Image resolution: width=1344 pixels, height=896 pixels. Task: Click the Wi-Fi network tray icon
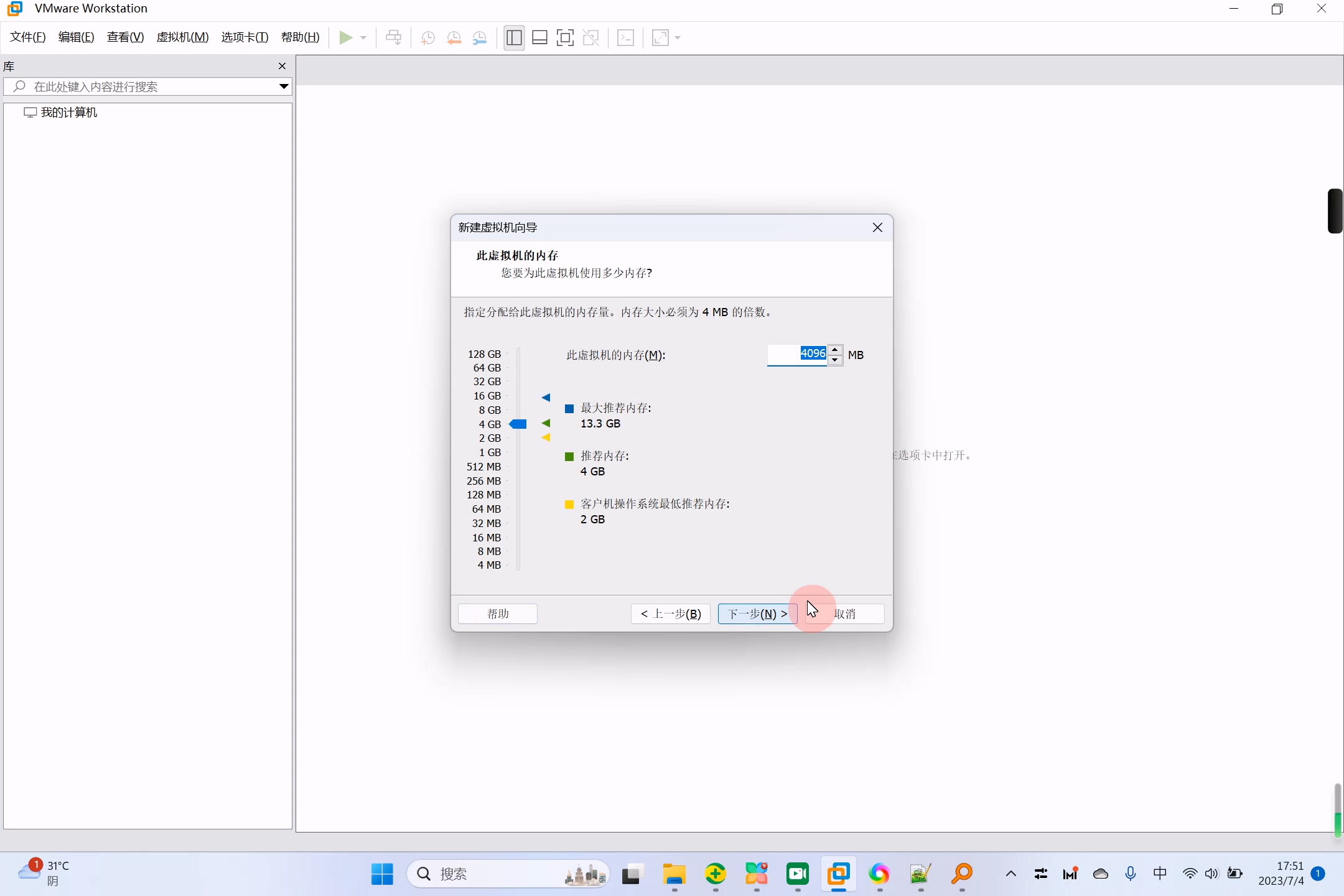pyautogui.click(x=1190, y=874)
